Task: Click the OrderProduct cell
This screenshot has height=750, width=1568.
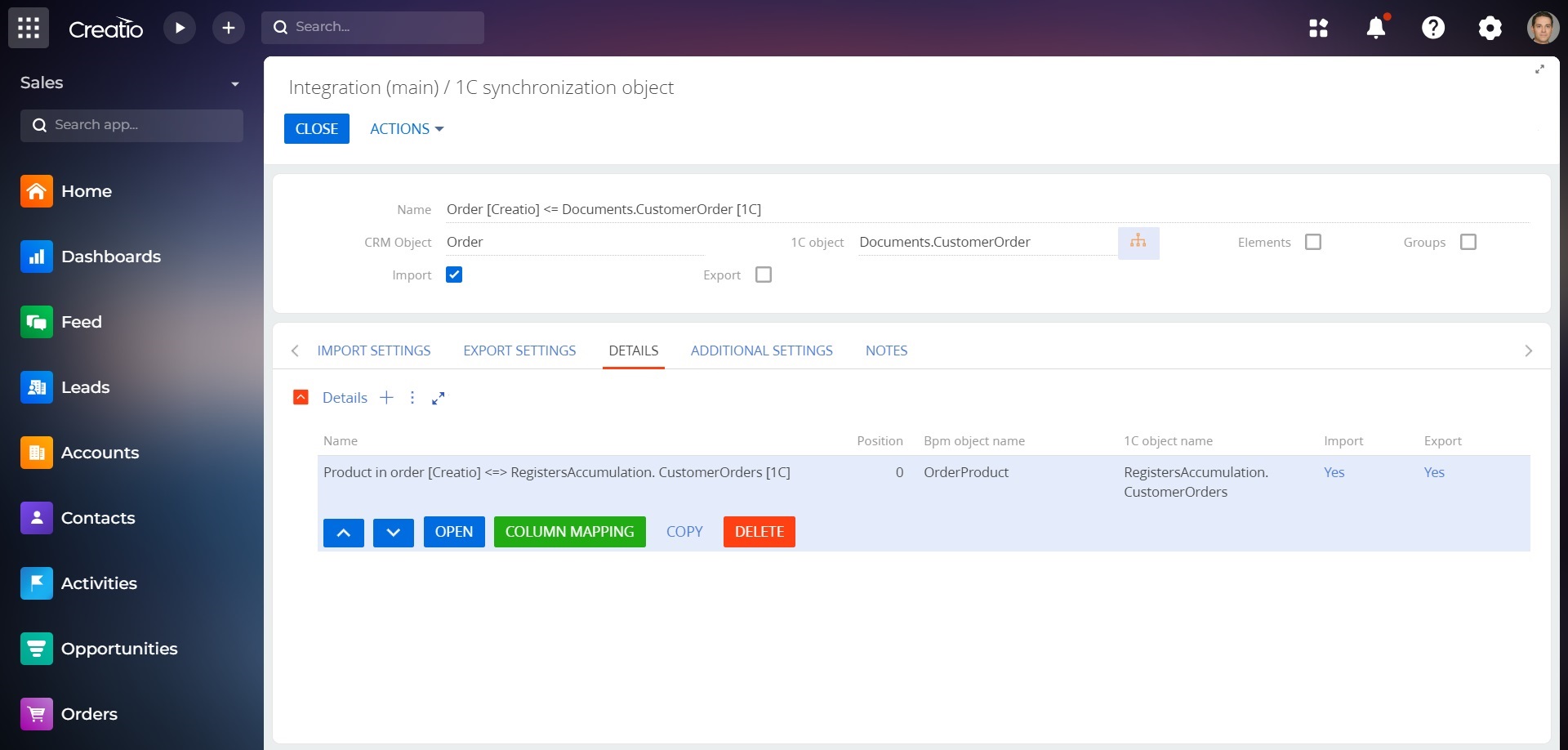Action: point(966,472)
